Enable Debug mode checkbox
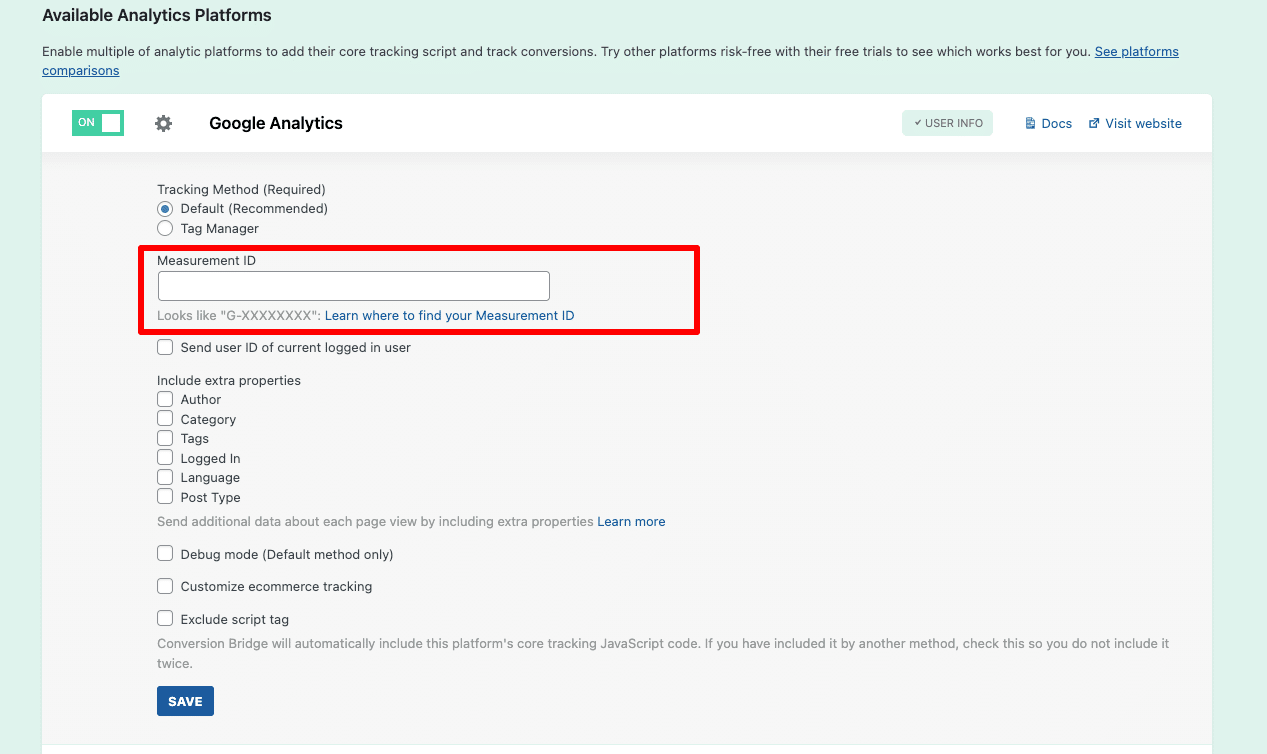The image size is (1267, 754). coord(165,554)
